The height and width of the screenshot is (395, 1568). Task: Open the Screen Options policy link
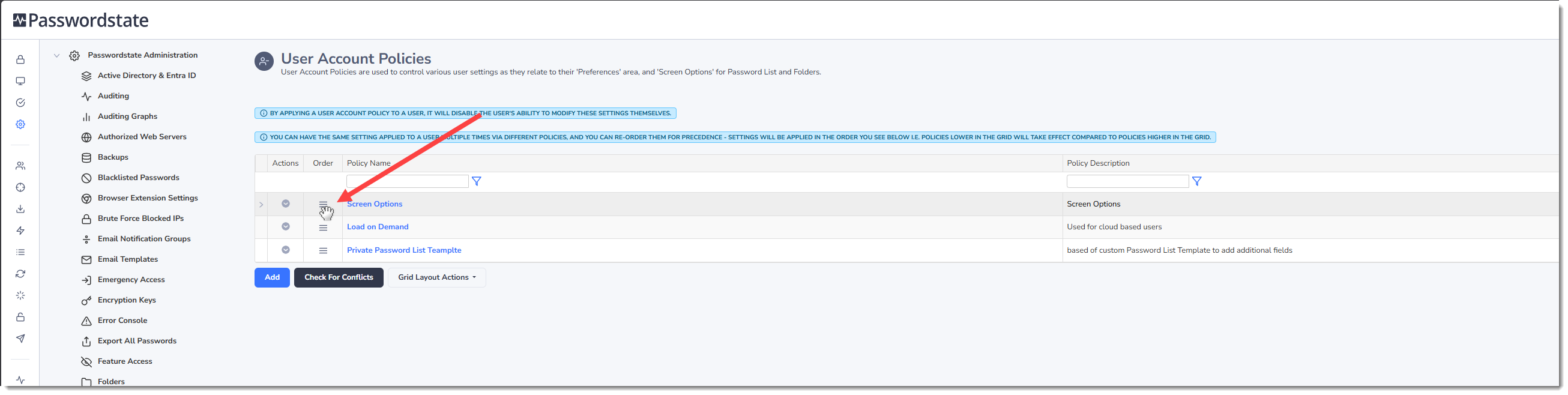click(x=375, y=204)
